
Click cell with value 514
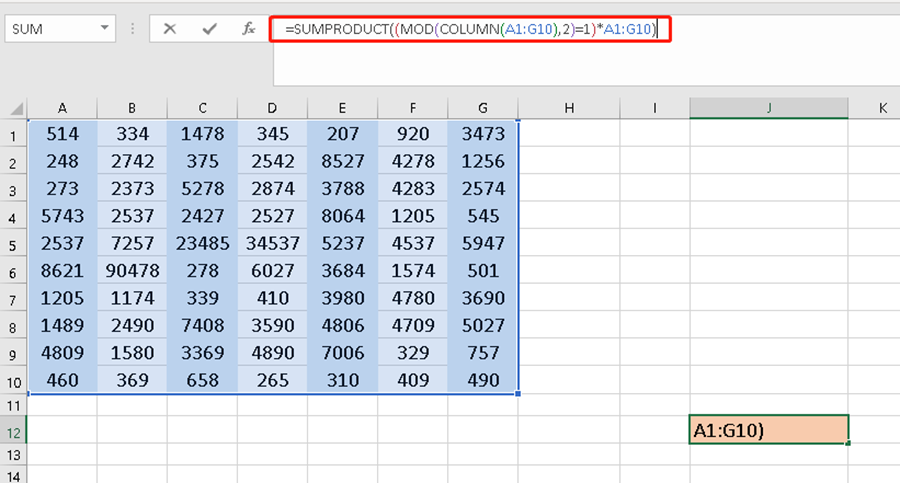coord(62,134)
